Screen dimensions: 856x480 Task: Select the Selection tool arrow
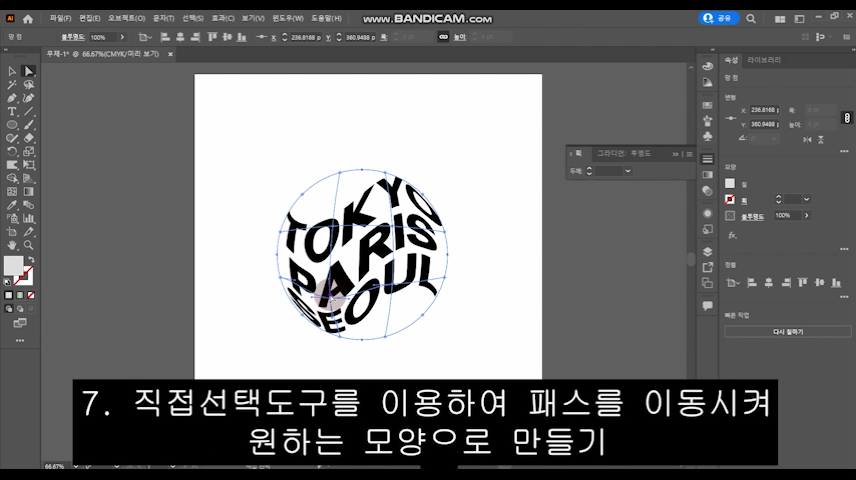11,71
